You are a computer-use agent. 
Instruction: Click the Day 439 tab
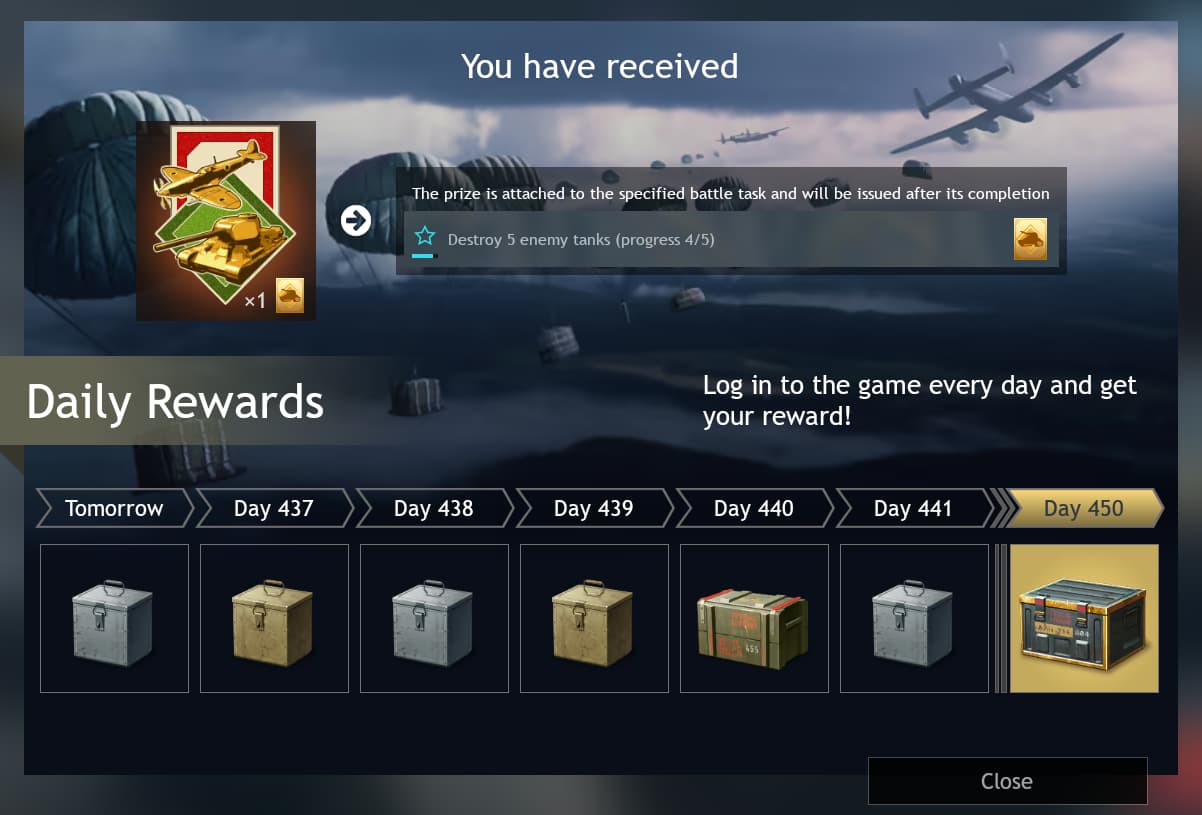pyautogui.click(x=594, y=508)
